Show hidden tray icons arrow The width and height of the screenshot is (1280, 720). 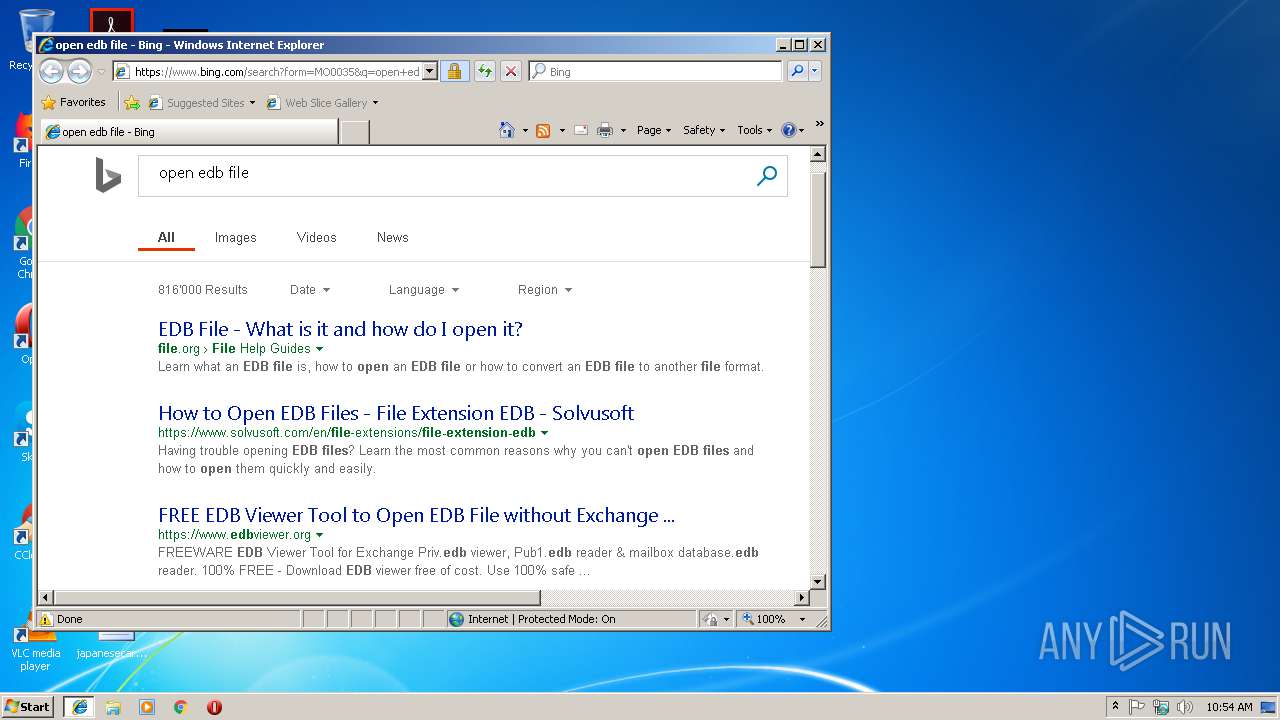1115,707
